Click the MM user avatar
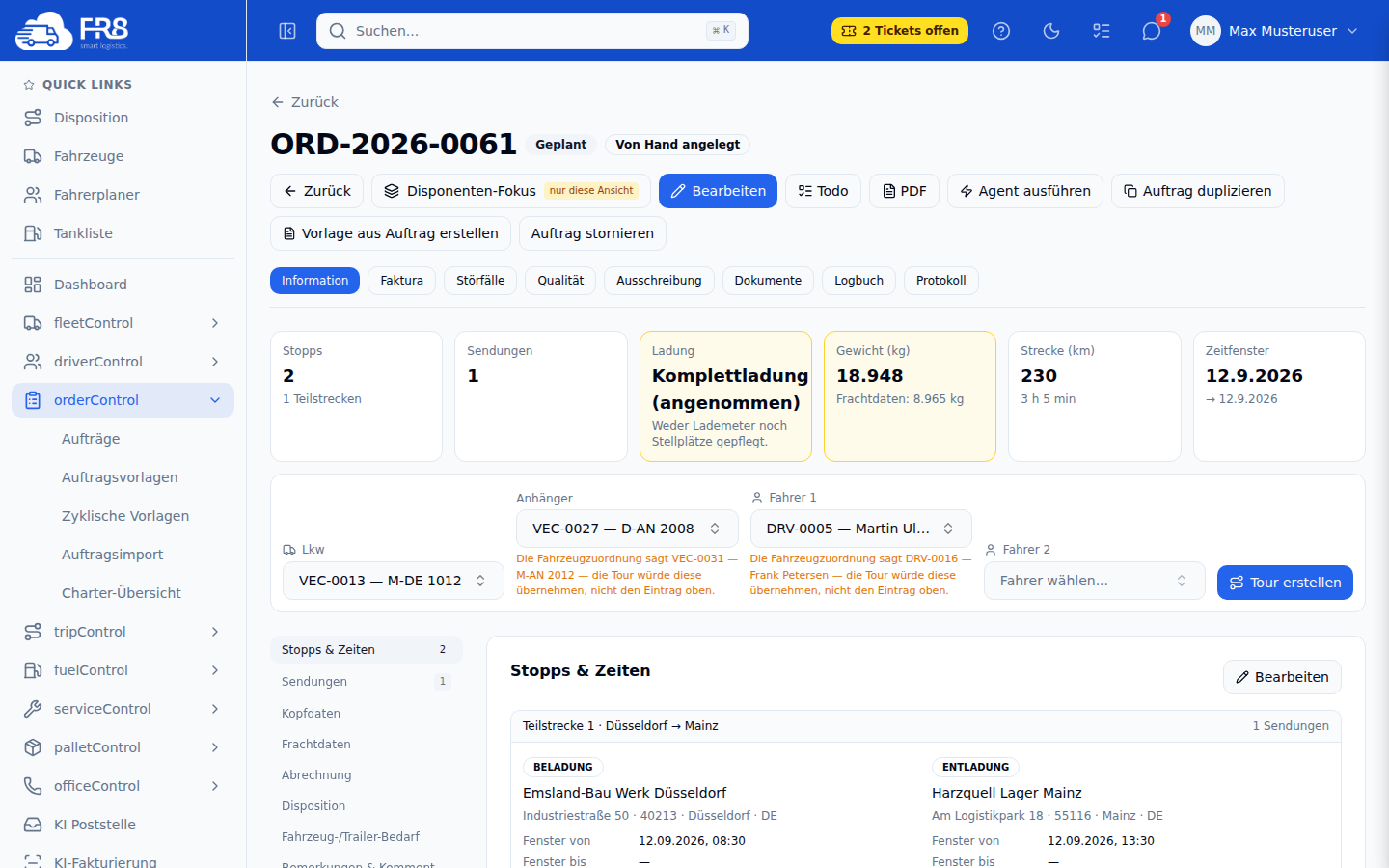Viewport: 1389px width, 868px height. pos(1206,31)
